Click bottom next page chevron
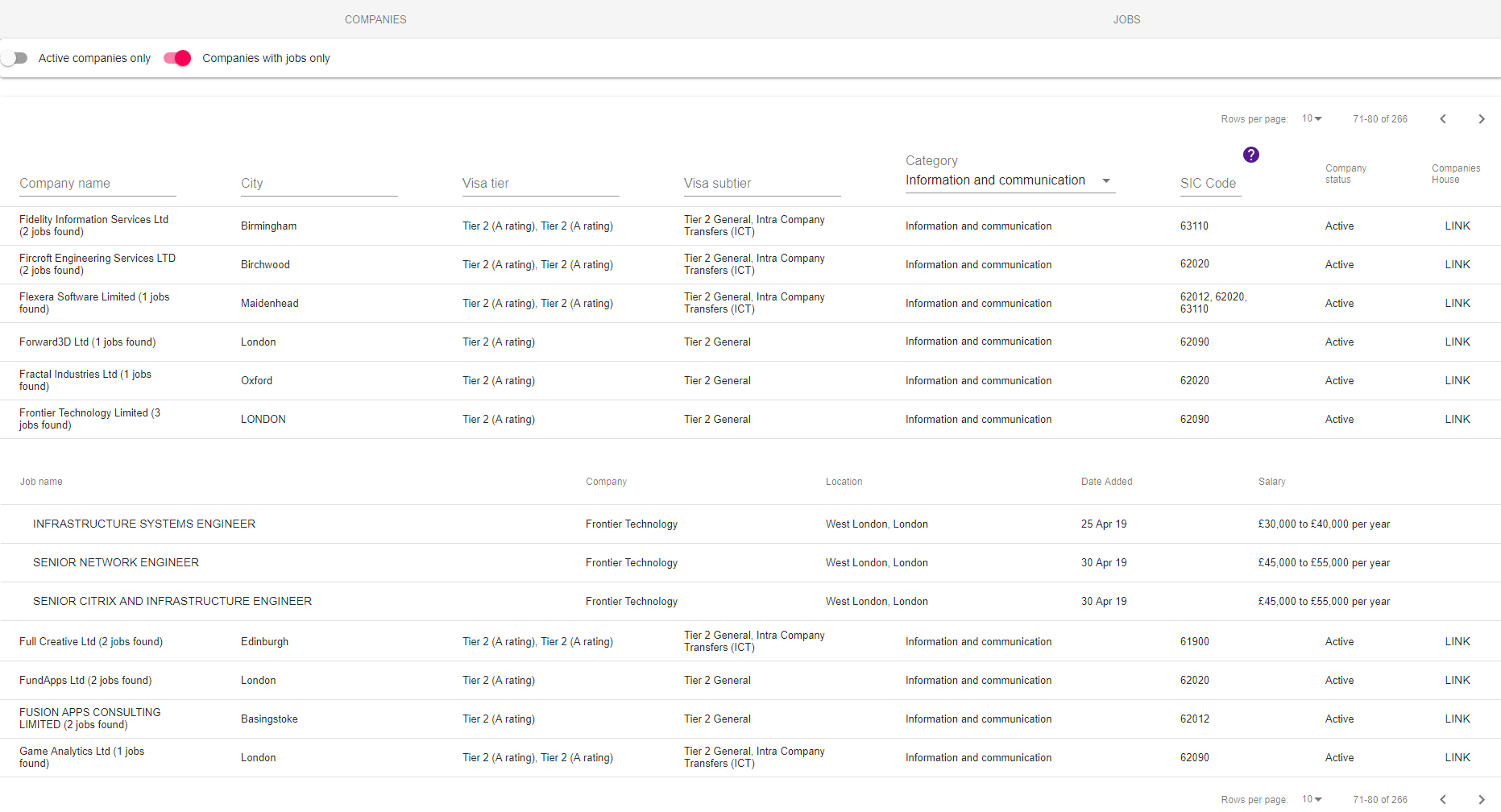This screenshot has height=812, width=1501. 1481,800
